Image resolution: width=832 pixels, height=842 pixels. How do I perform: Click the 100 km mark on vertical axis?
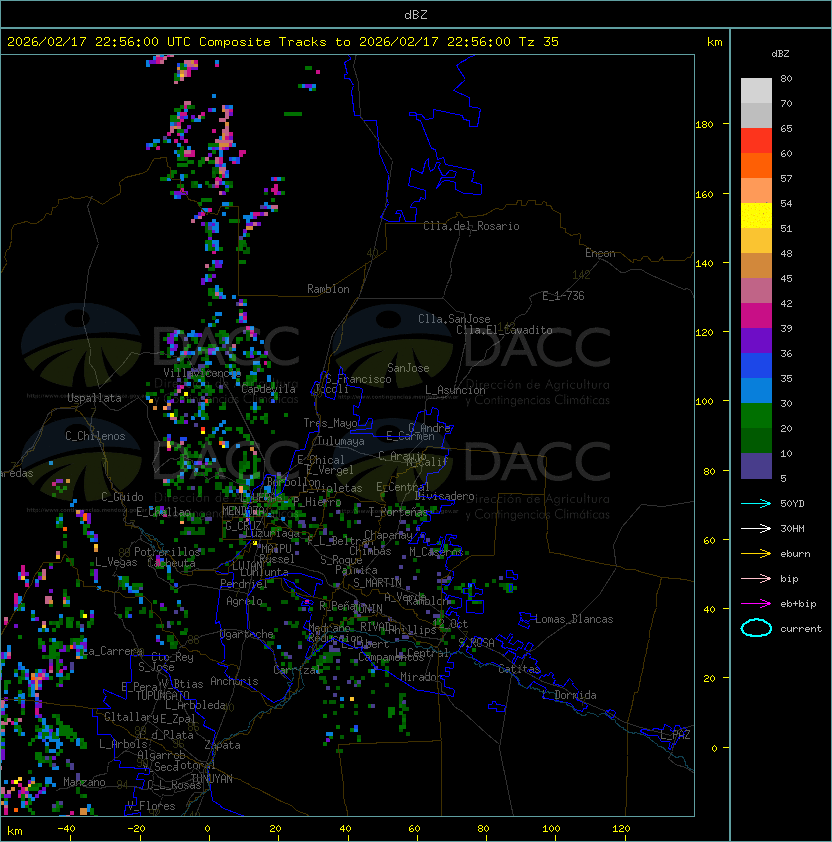tap(704, 401)
